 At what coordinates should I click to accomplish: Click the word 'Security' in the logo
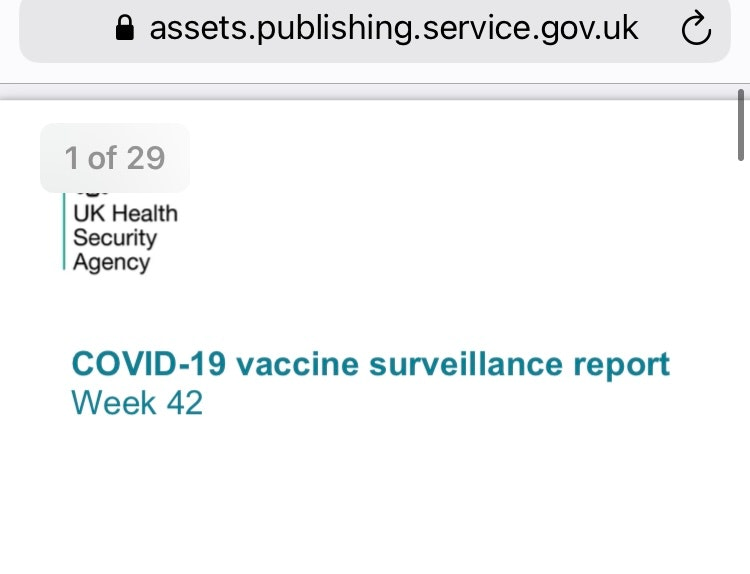click(115, 238)
